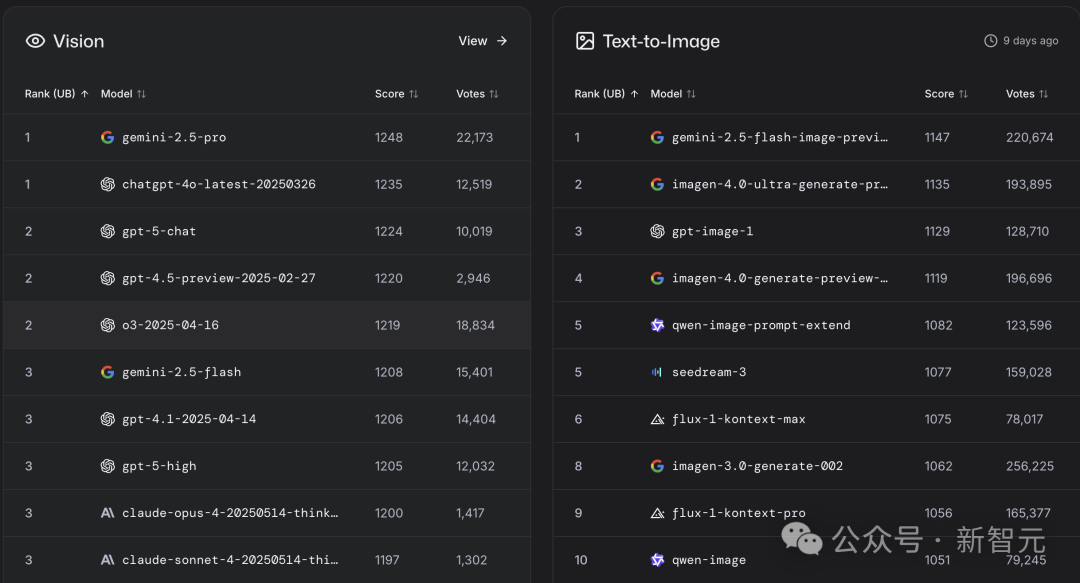Click the clock icon next to 9 days ago

coord(990,41)
